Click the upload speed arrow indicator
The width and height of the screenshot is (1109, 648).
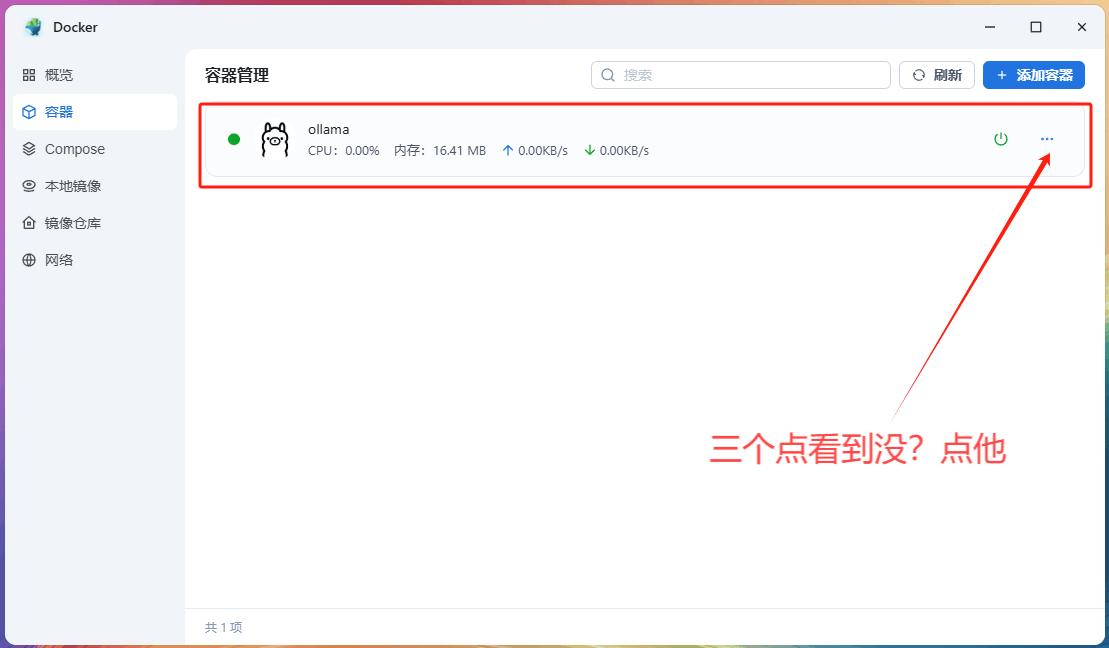pyautogui.click(x=507, y=150)
